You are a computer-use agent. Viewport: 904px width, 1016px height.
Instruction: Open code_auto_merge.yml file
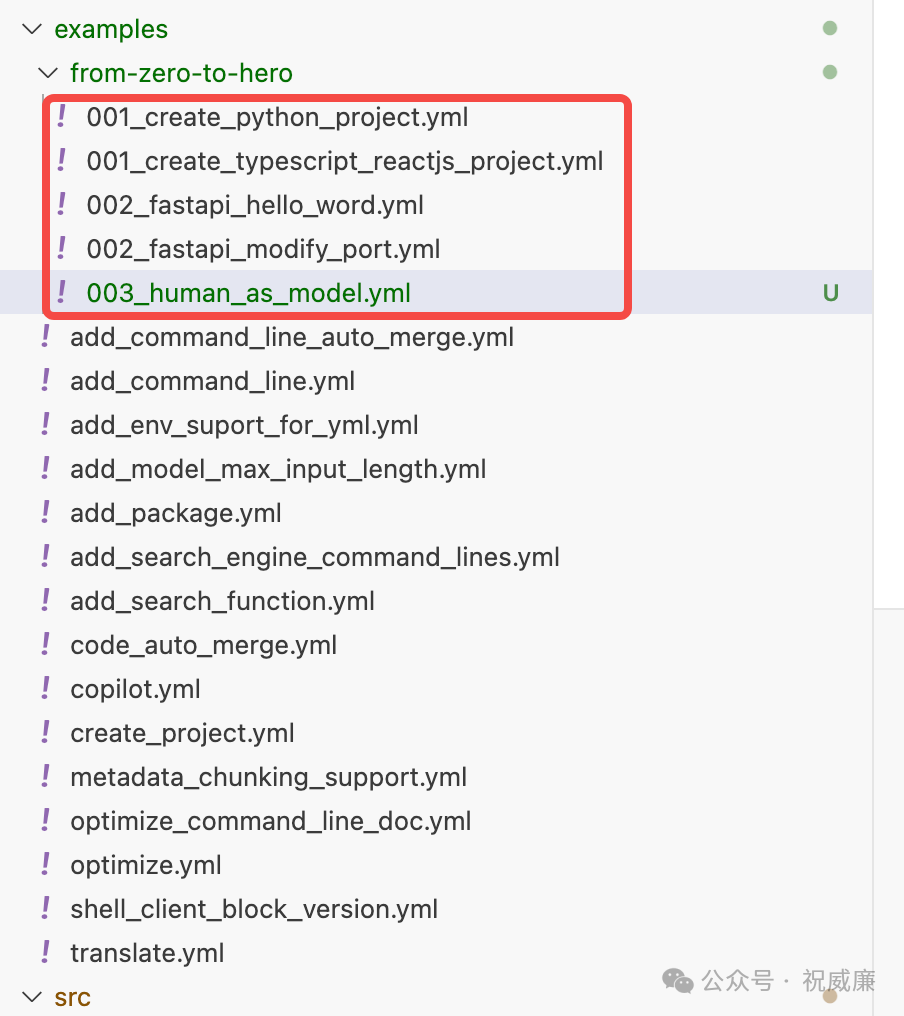point(203,646)
